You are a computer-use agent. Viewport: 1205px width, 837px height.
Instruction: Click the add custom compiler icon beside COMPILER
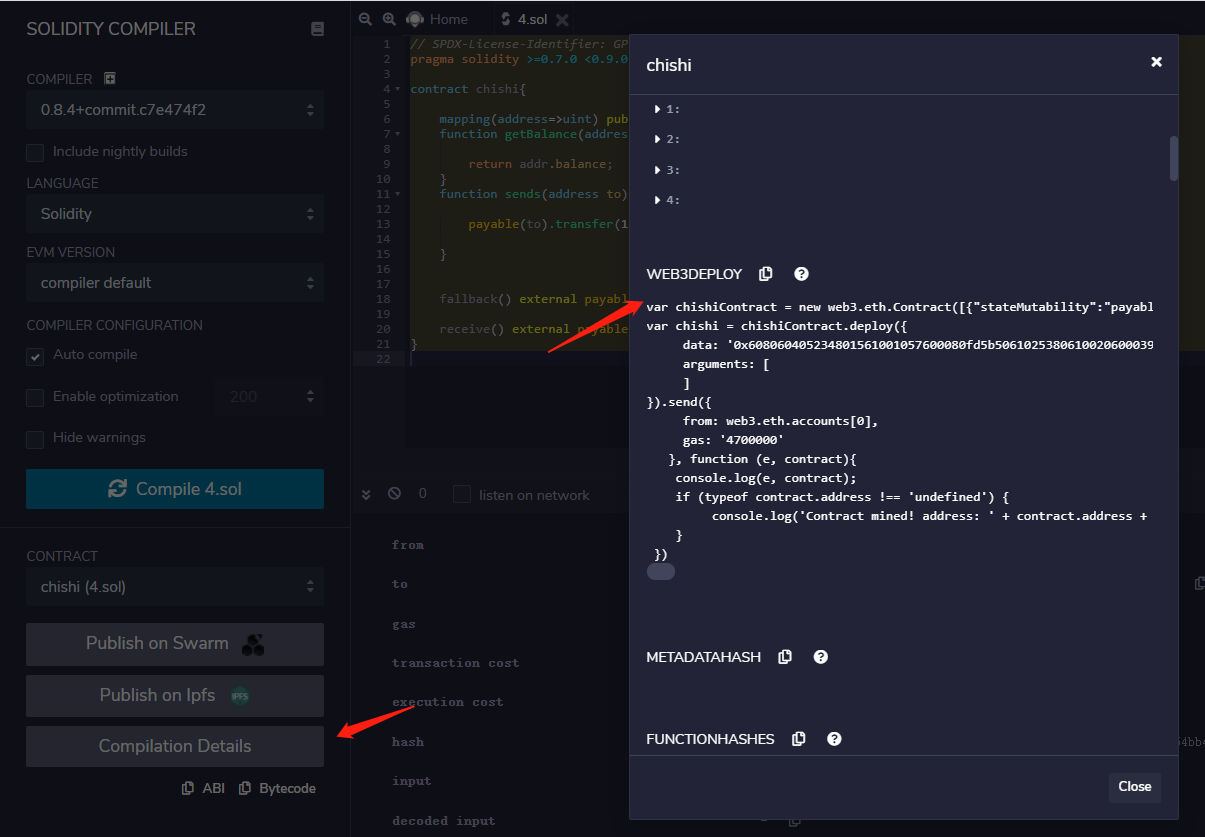click(x=110, y=78)
